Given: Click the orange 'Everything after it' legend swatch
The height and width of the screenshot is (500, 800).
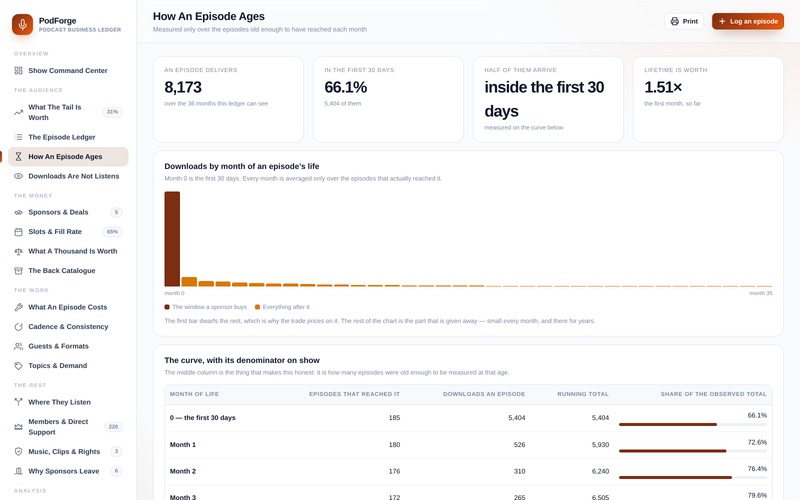Looking at the screenshot, I should [x=257, y=307].
